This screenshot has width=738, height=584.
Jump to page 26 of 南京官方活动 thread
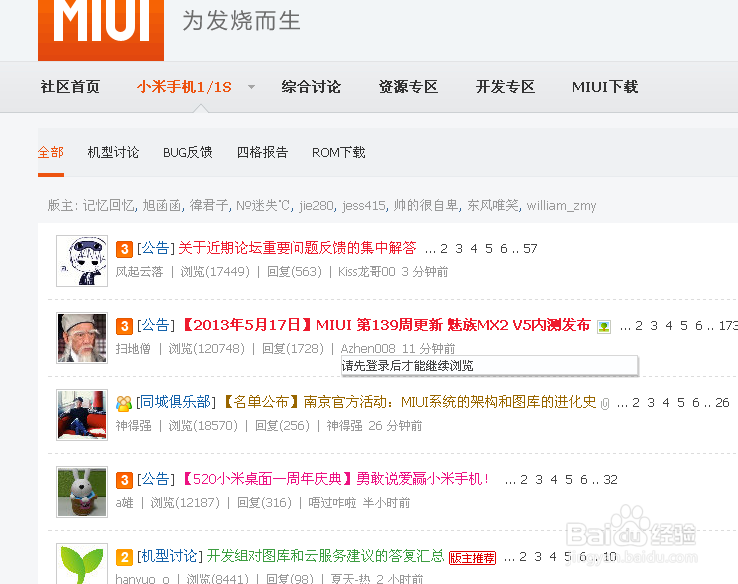[x=722, y=403]
